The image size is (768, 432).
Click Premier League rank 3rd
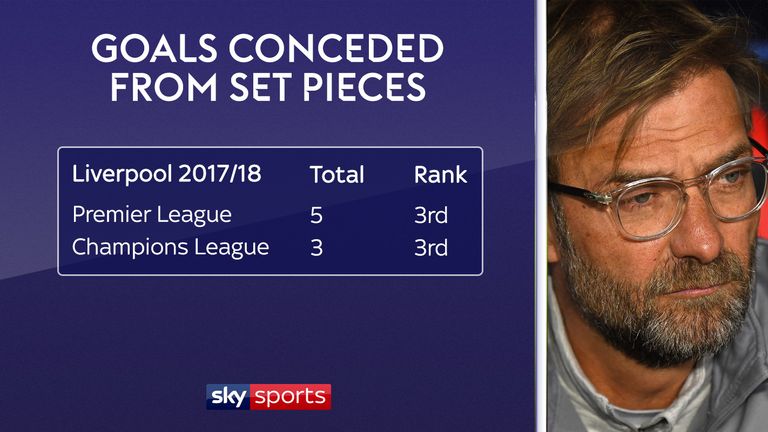click(x=431, y=216)
